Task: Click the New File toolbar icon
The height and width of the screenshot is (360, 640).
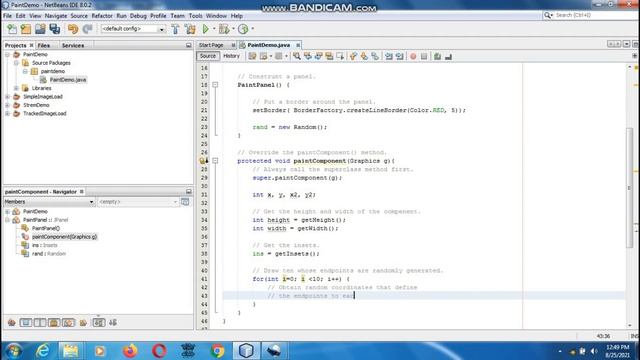Action: (12, 29)
